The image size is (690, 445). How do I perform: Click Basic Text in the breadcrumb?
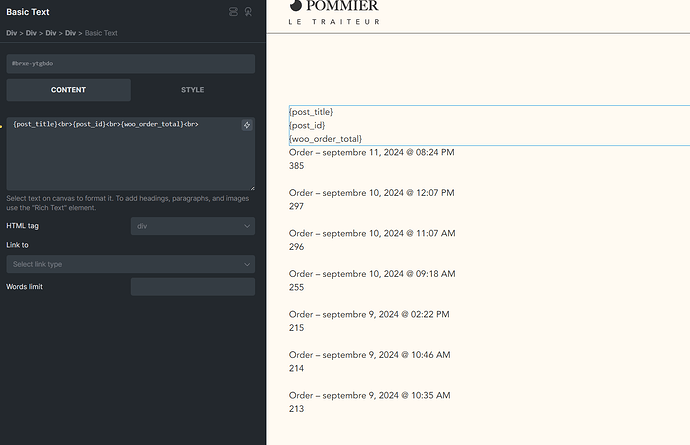tap(101, 33)
